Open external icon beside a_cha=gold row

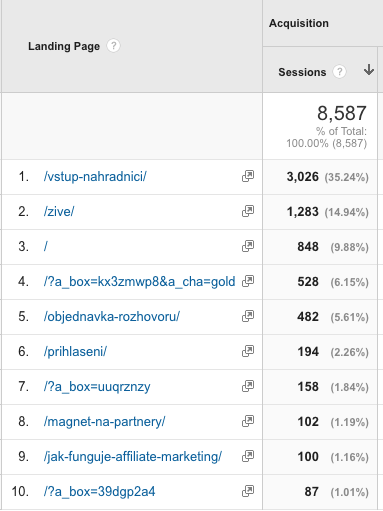[x=248, y=281]
